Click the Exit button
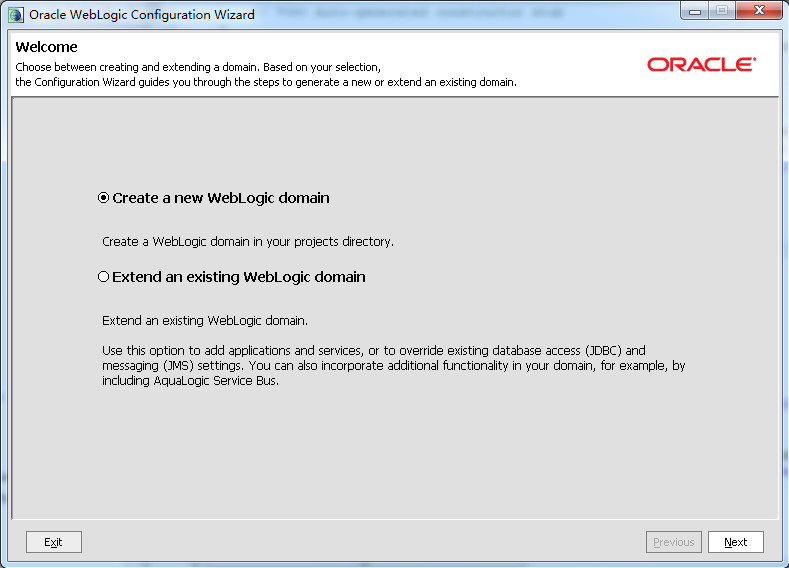Screen dimensions: 789x568 coord(53,542)
